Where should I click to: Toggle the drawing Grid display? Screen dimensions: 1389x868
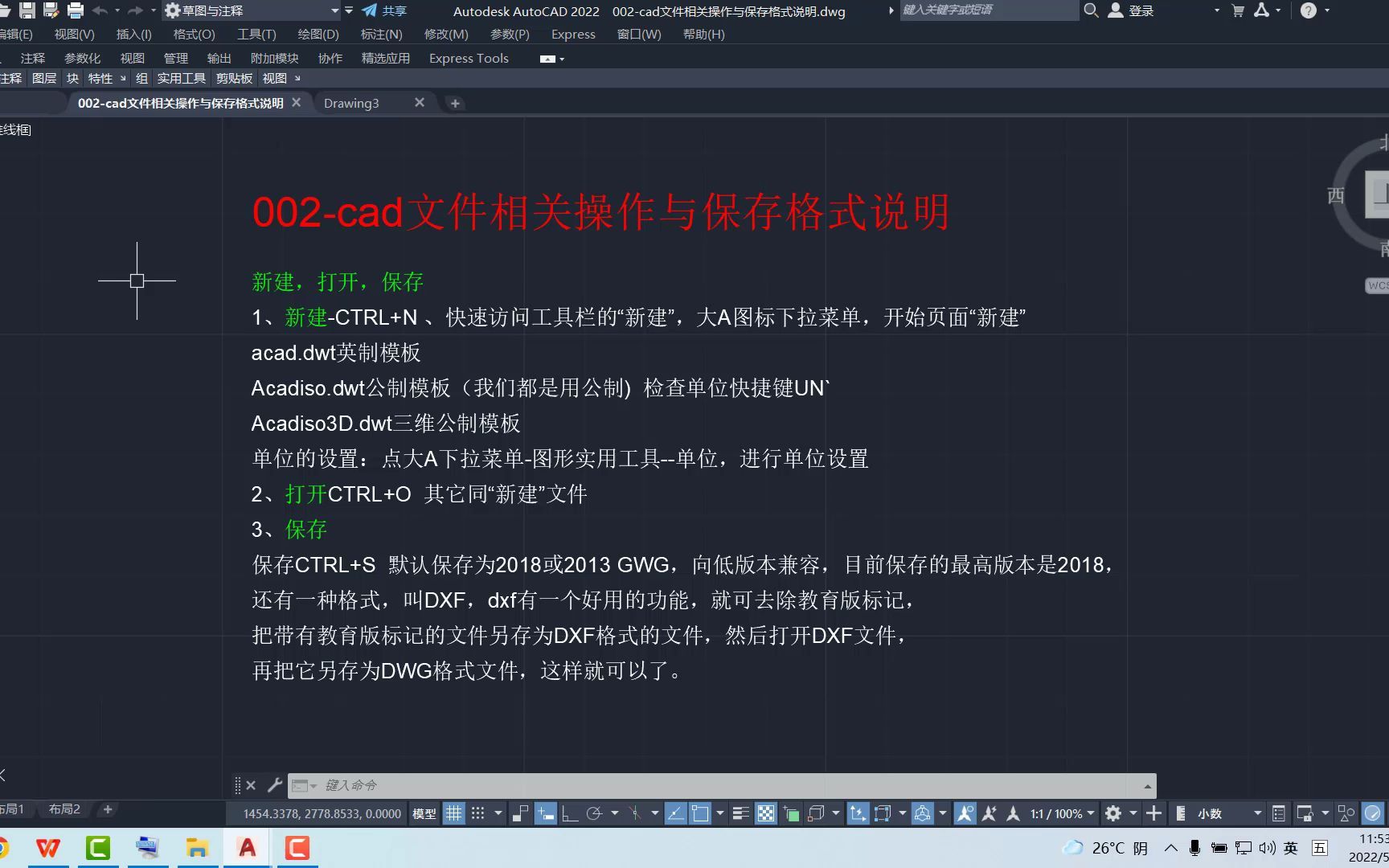coord(454,813)
